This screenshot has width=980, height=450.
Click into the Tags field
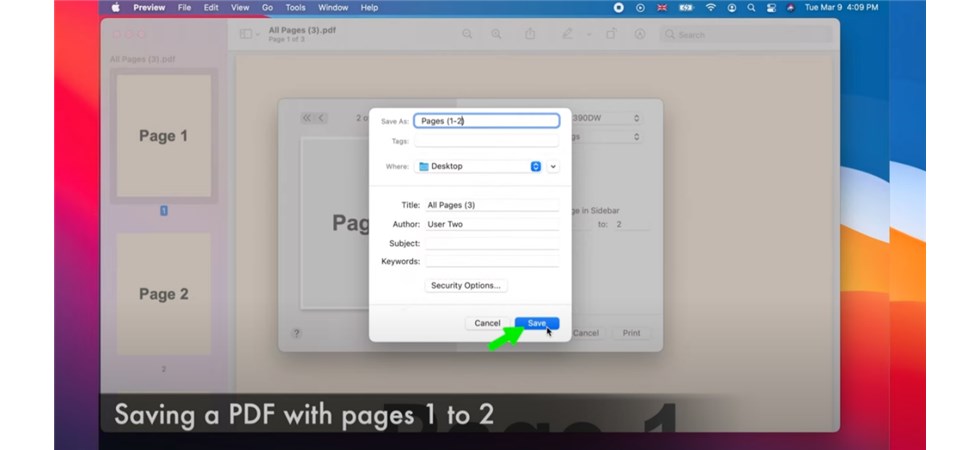click(x=486, y=141)
